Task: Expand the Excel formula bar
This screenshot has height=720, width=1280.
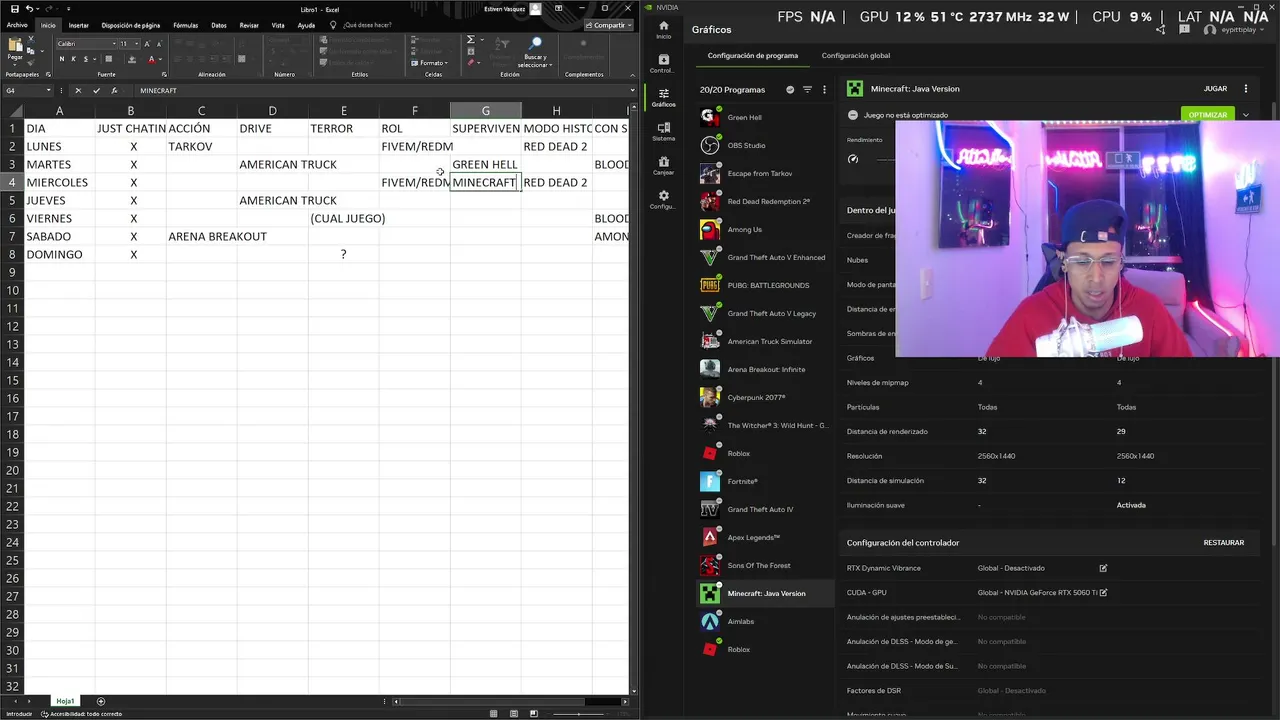Action: (x=634, y=91)
